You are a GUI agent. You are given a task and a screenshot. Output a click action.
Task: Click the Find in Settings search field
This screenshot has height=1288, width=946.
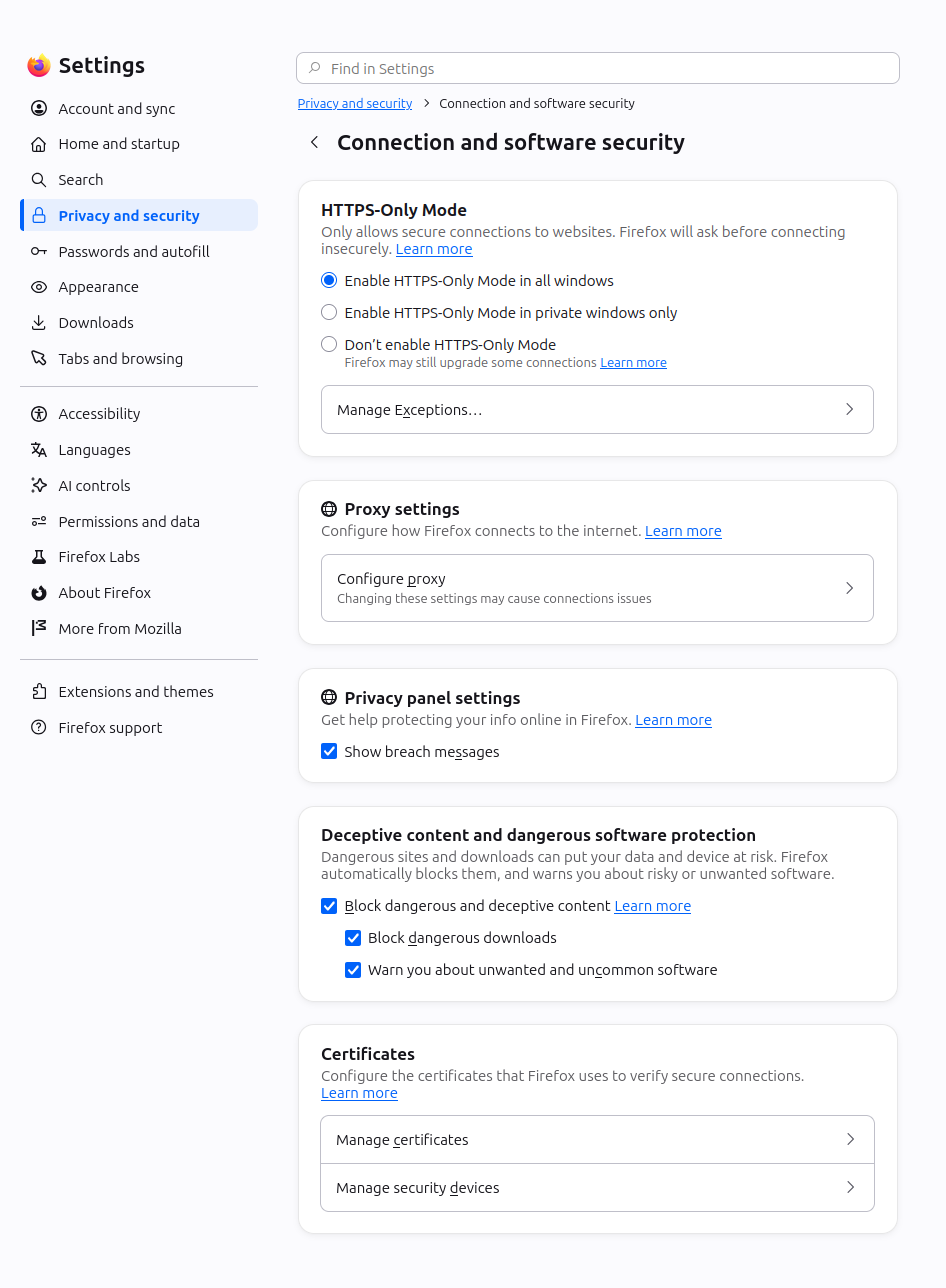coord(598,69)
